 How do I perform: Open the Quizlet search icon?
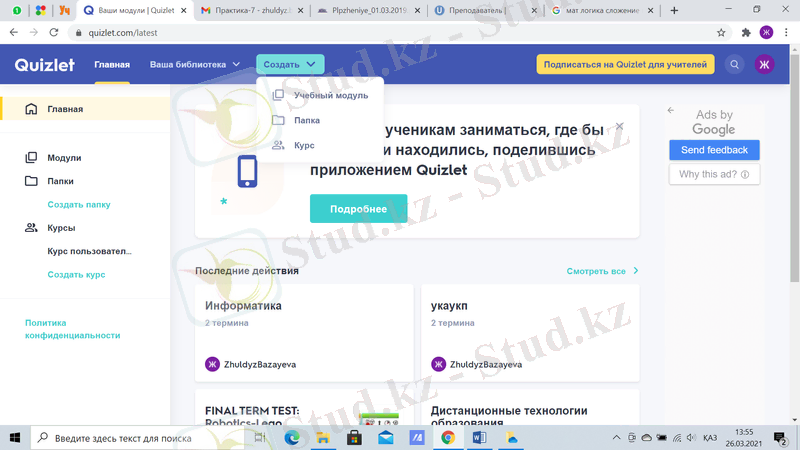click(735, 65)
